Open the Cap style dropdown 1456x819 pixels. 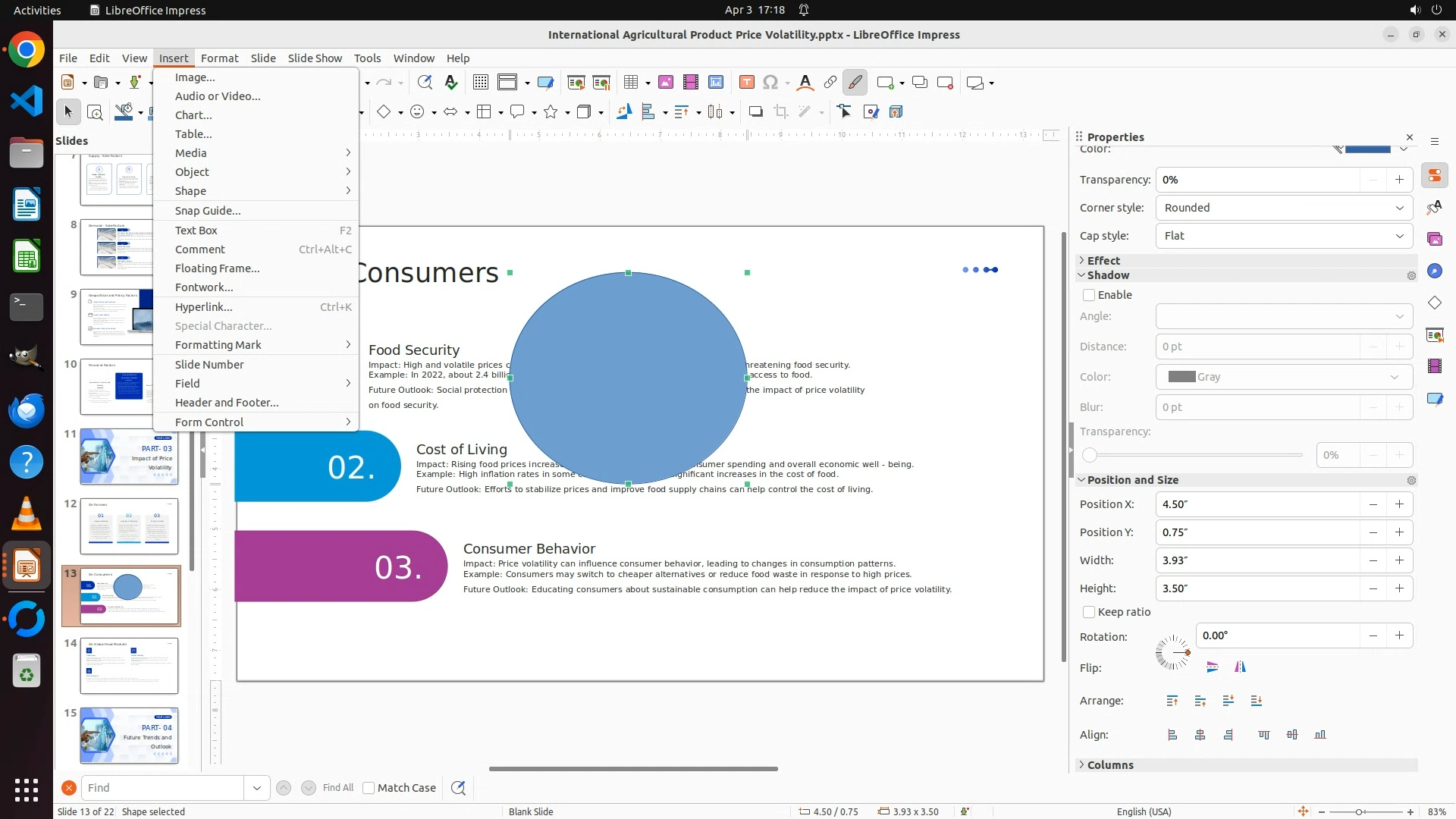tap(1284, 236)
